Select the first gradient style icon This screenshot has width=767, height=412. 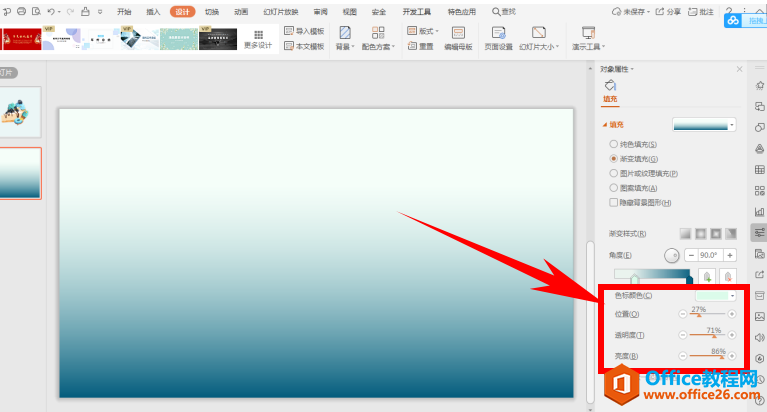pos(686,233)
